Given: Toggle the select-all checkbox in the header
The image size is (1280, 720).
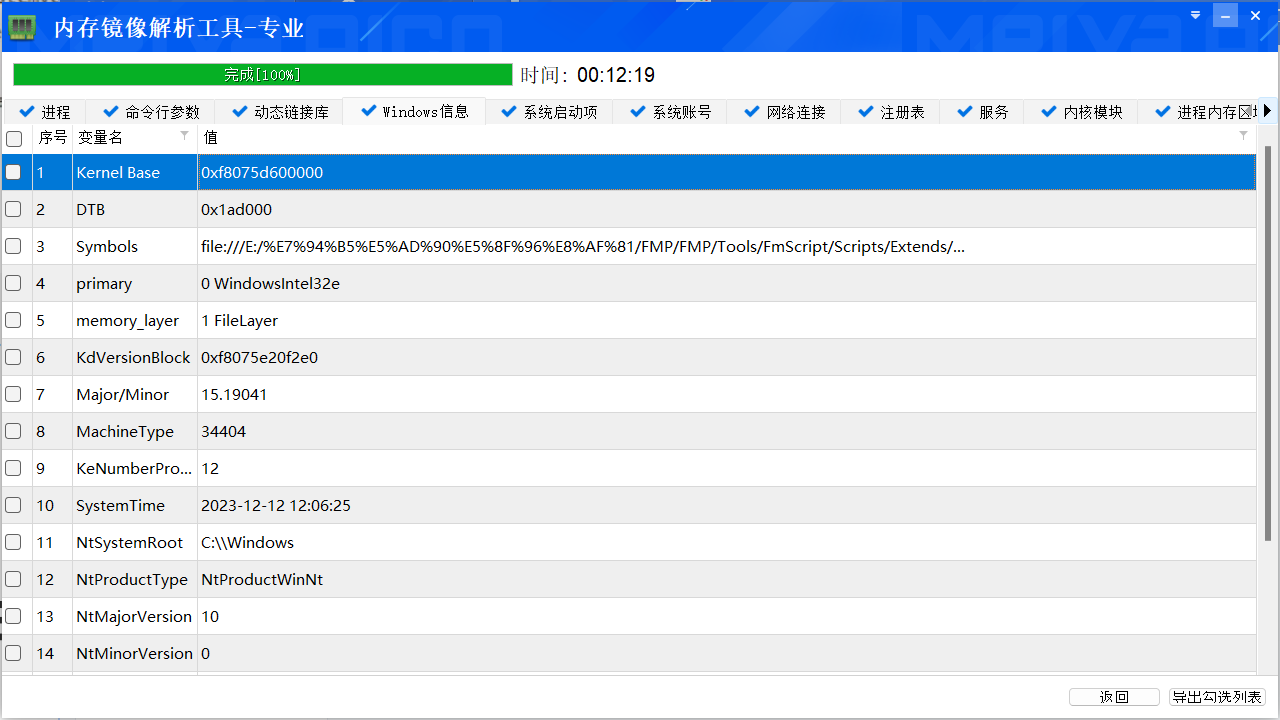Looking at the screenshot, I should [14, 139].
